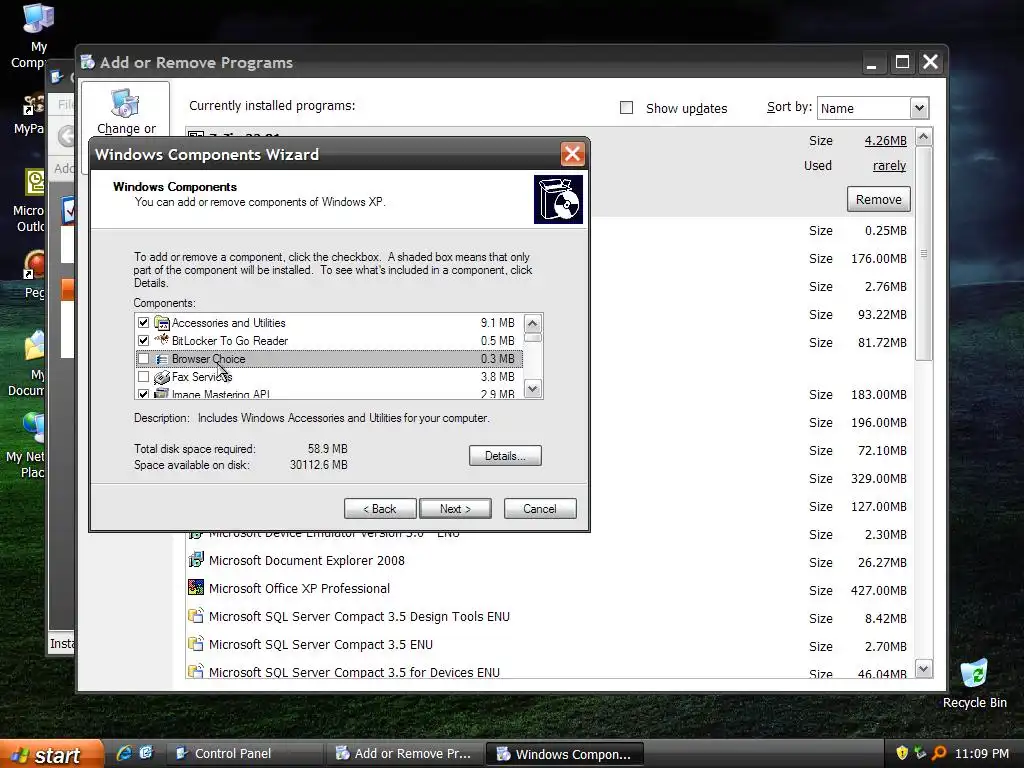Click programs list scrollbar up arrow
The image size is (1024, 768).
pyautogui.click(x=923, y=136)
